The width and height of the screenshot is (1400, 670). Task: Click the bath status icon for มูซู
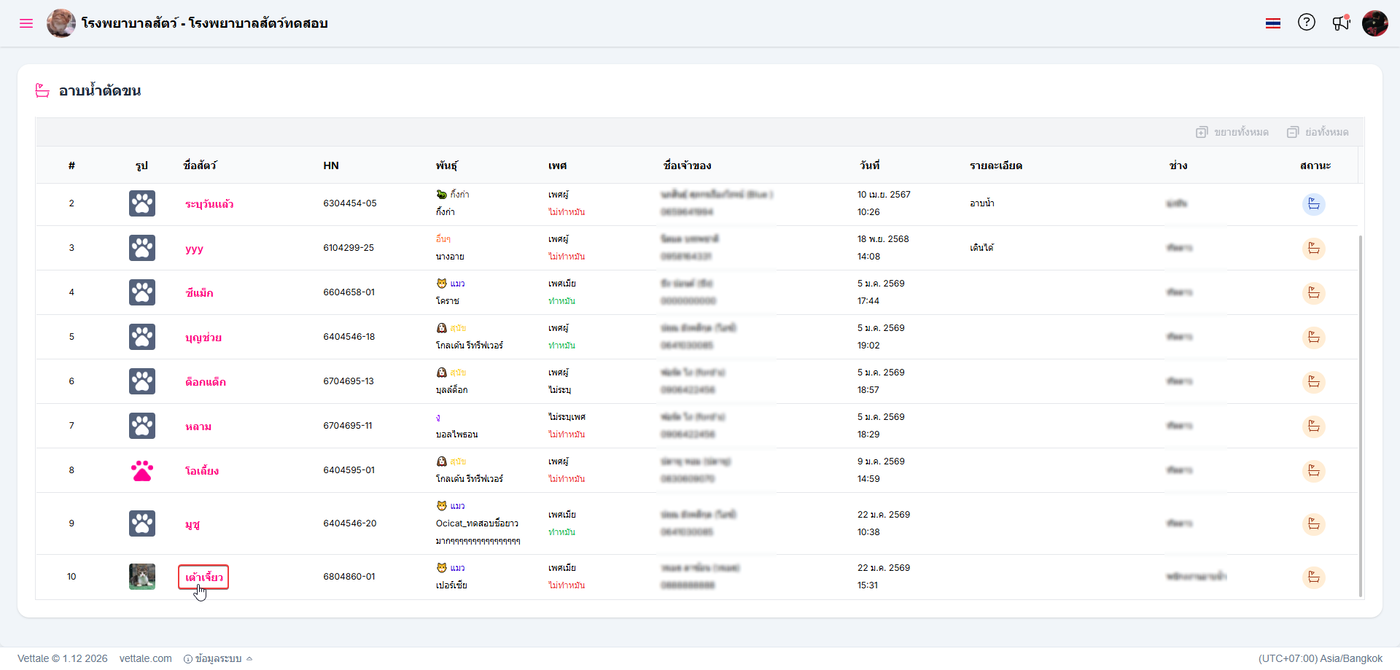[x=1313, y=523]
